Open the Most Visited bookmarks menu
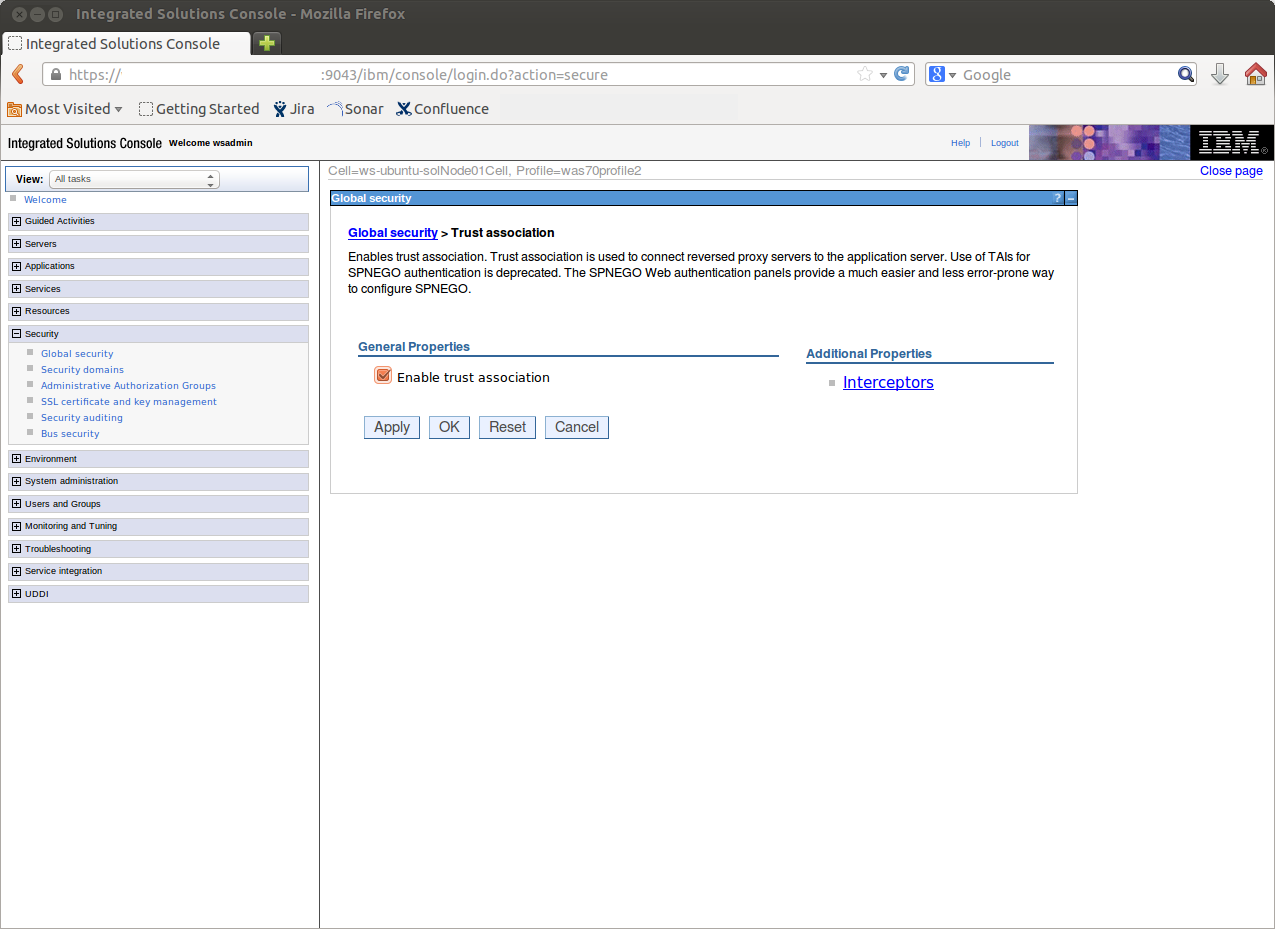 pyautogui.click(x=66, y=109)
